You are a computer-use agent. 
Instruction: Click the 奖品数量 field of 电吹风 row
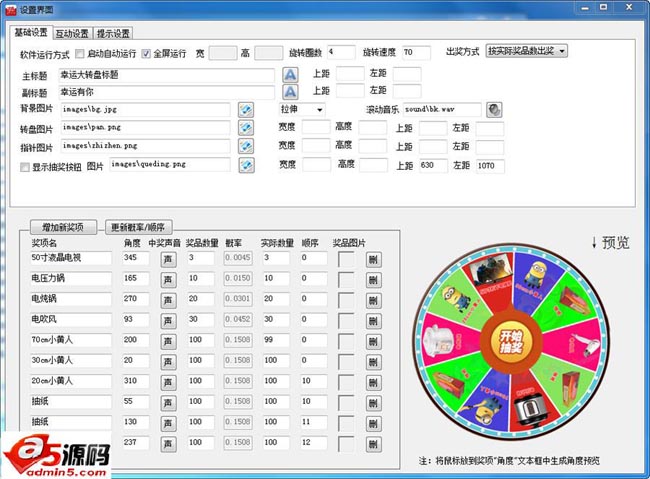pyautogui.click(x=201, y=319)
